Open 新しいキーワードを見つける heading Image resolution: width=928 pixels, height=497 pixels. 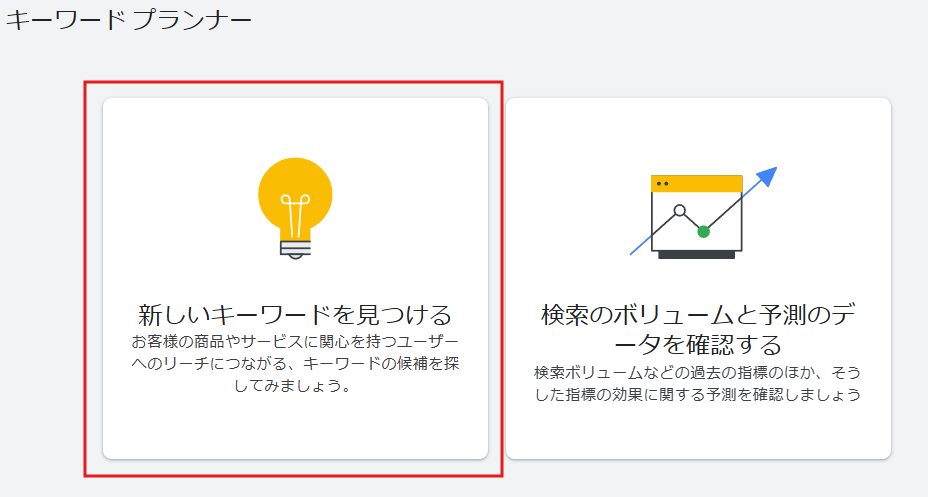point(295,315)
